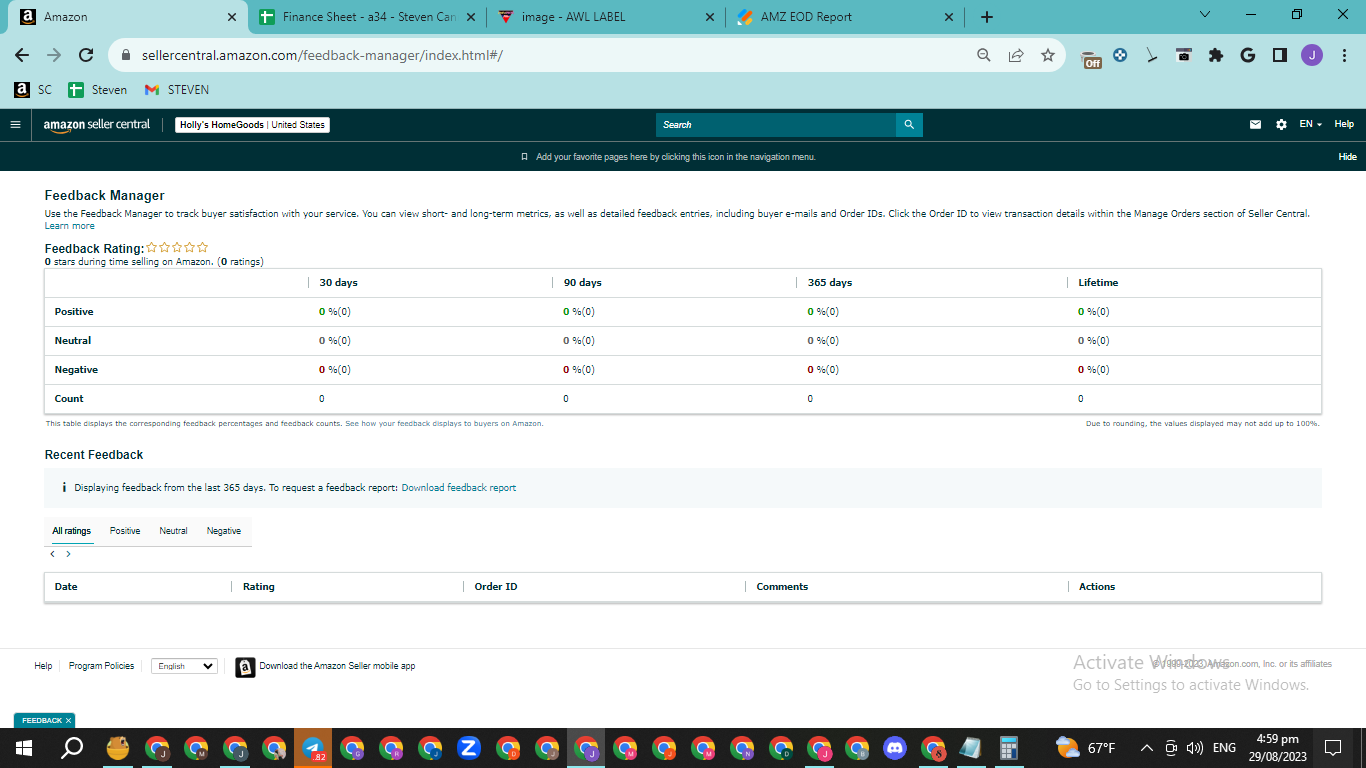The image size is (1366, 768).
Task: Open Seller Central settings gear
Action: [1281, 125]
